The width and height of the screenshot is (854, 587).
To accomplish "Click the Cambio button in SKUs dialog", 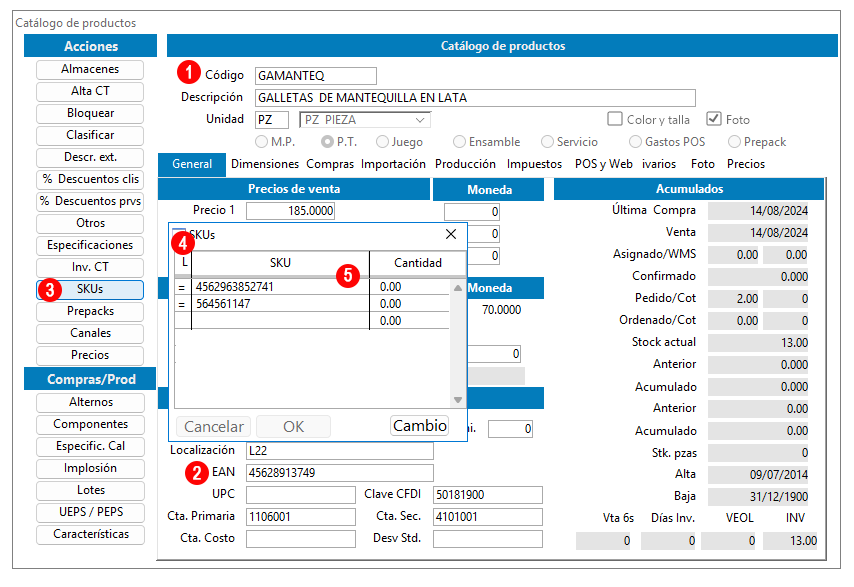I will (x=419, y=425).
